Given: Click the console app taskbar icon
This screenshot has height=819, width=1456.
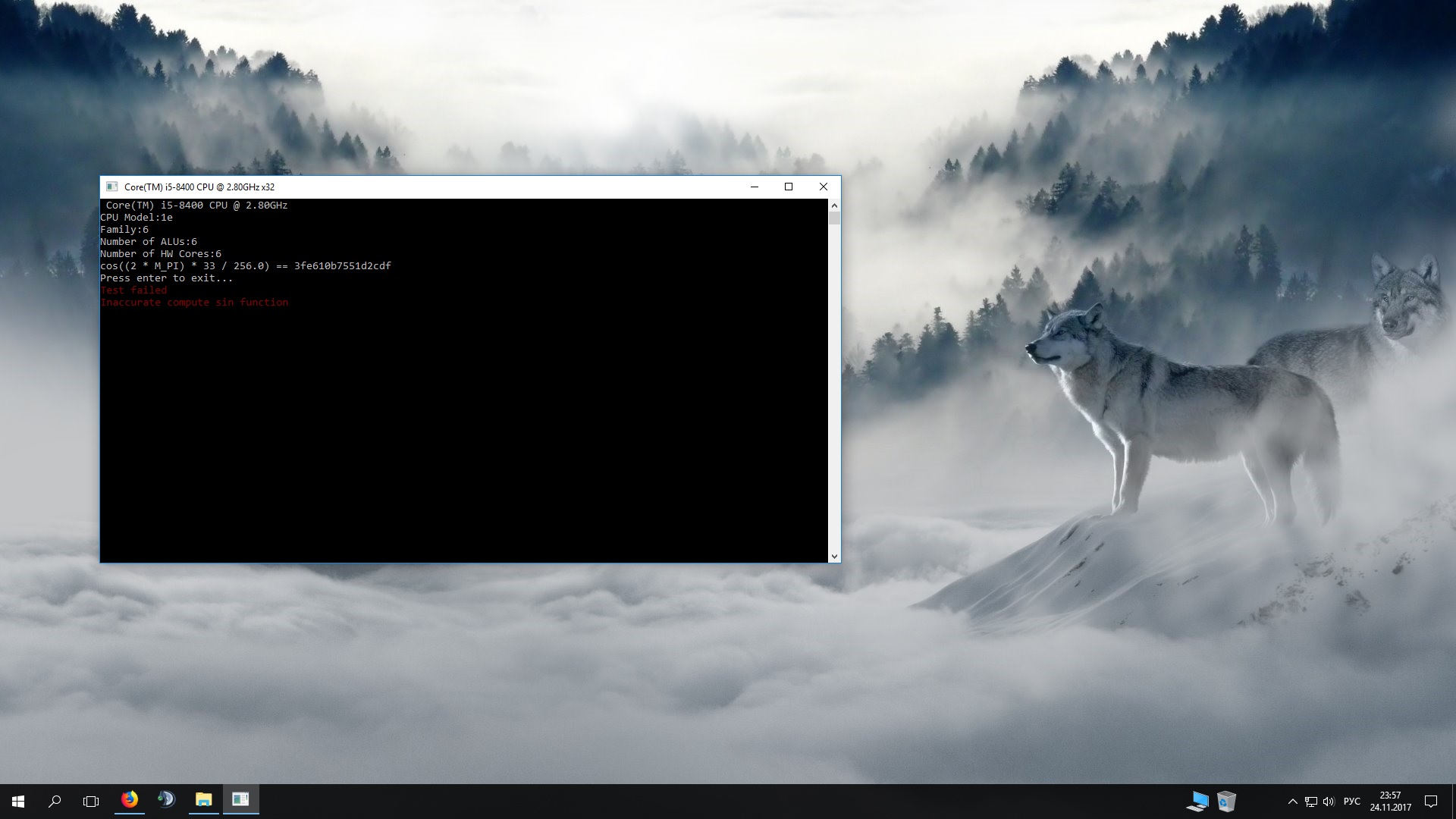Looking at the screenshot, I should (240, 800).
